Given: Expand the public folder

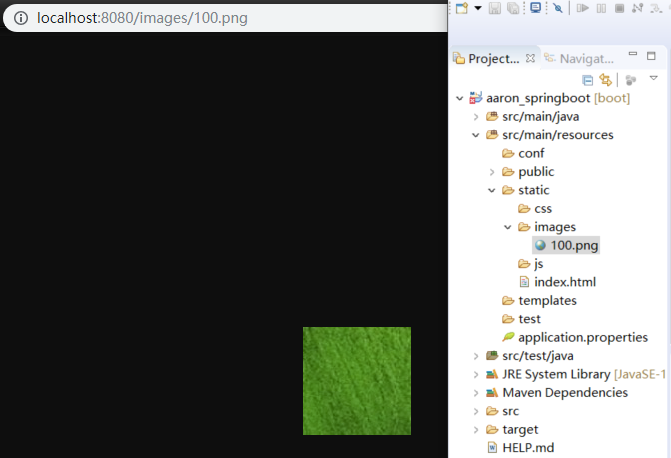Looking at the screenshot, I should click(492, 172).
